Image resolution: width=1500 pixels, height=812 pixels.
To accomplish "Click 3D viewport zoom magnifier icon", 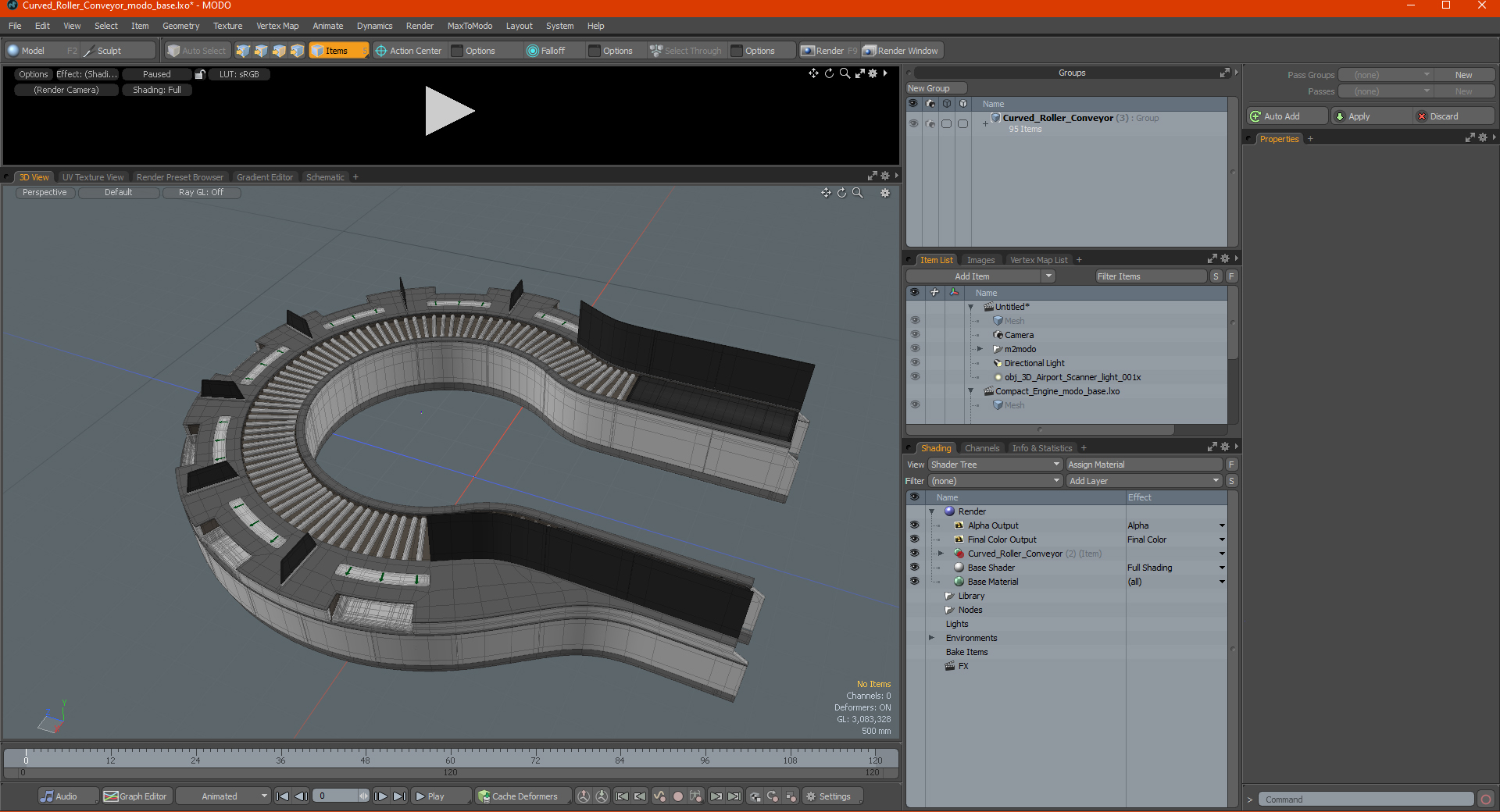I will [x=857, y=193].
